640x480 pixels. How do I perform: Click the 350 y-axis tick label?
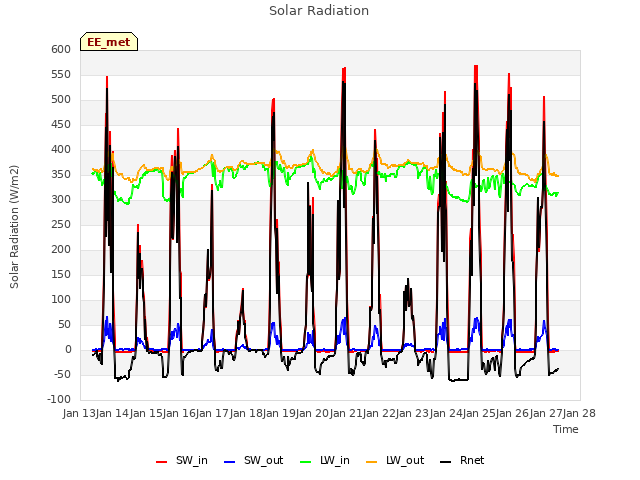[x=61, y=174]
